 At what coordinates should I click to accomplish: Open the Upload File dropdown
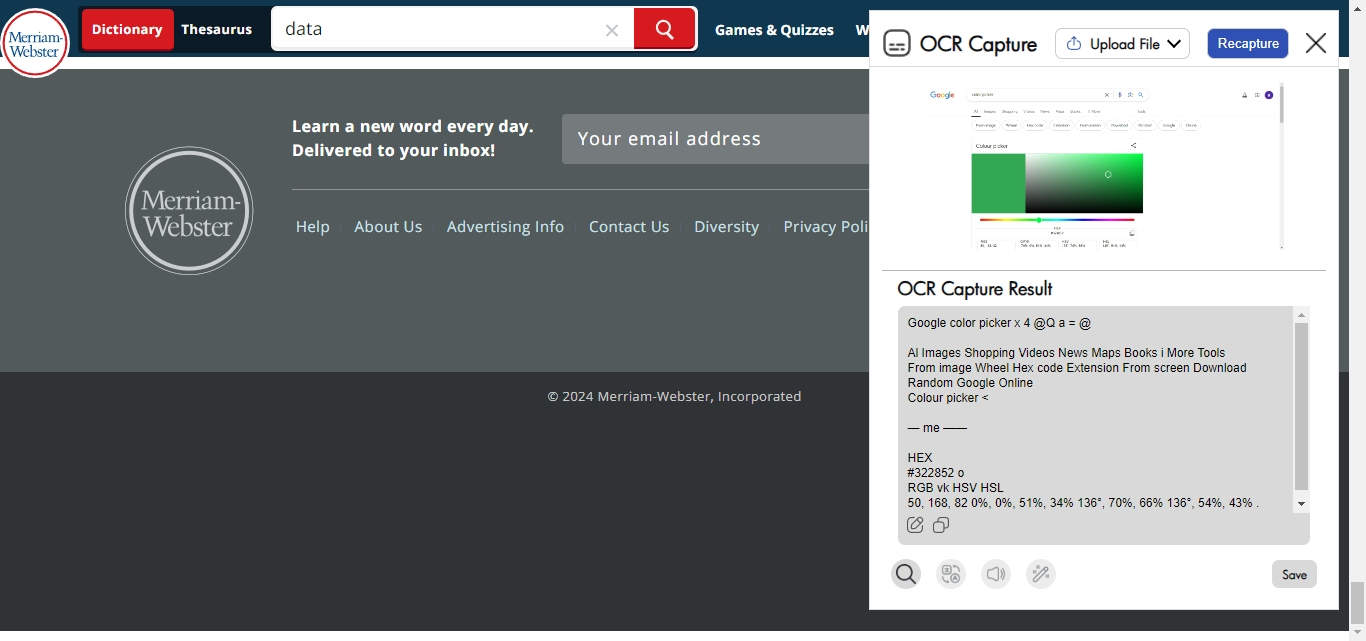coord(1123,44)
